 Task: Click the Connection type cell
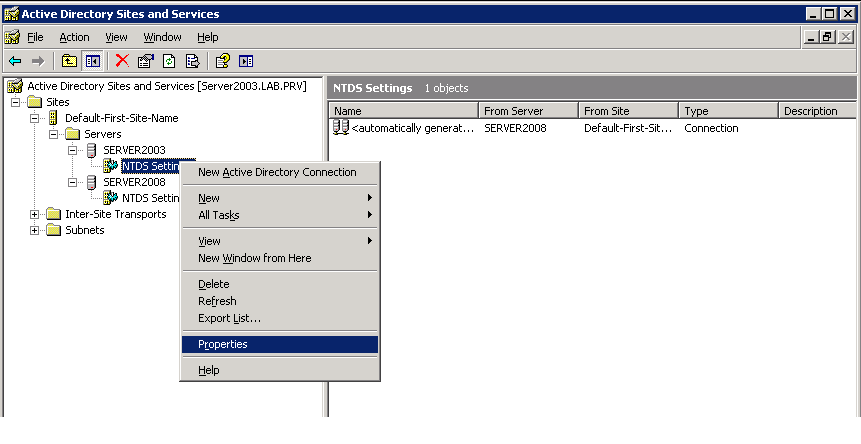tap(711, 128)
